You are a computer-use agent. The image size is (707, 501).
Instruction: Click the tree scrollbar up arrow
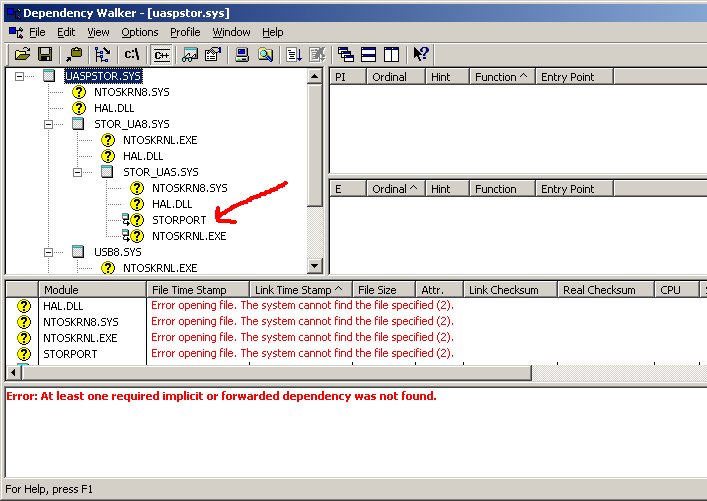tap(314, 76)
